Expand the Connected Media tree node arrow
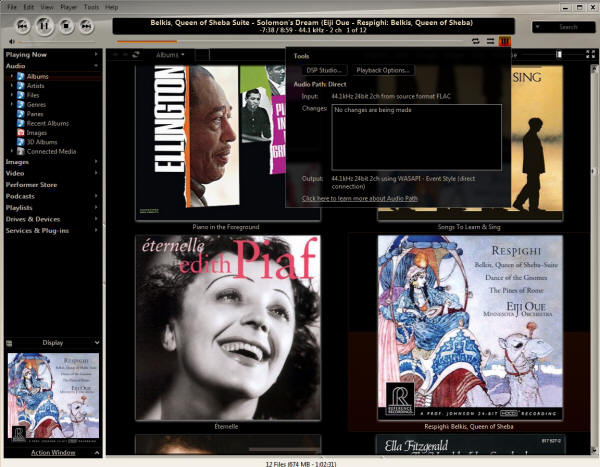 tap(11, 151)
